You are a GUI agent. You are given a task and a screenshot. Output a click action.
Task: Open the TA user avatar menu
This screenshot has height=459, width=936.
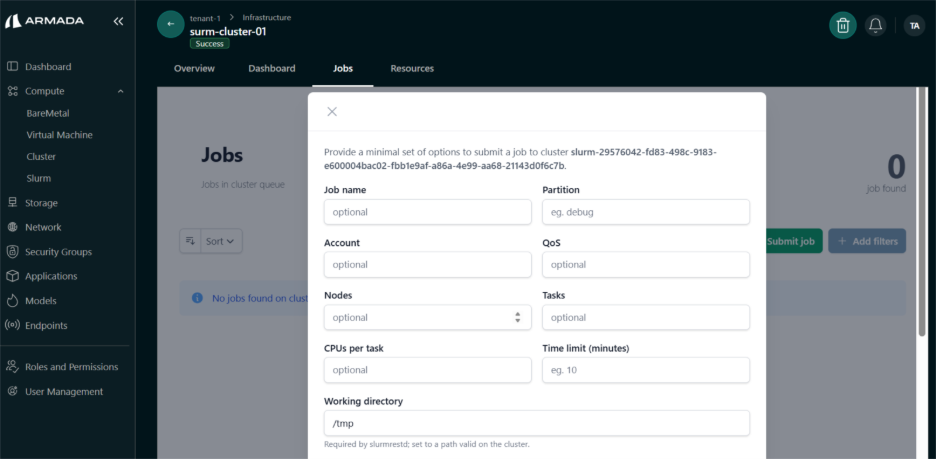[913, 26]
